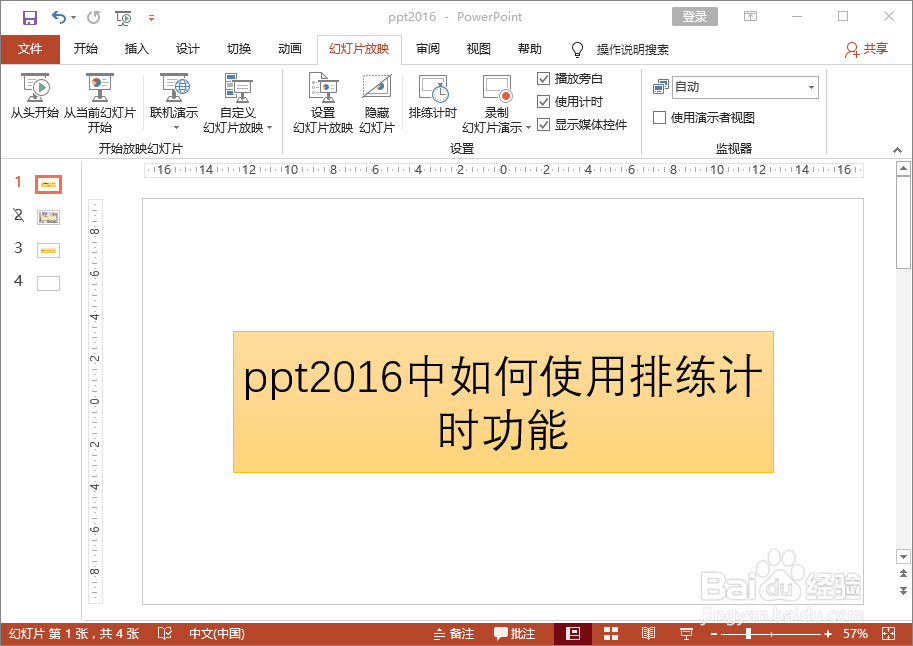This screenshot has width=913, height=646.
Task: Click the 录制幻灯片演示 icon
Action: [x=497, y=90]
